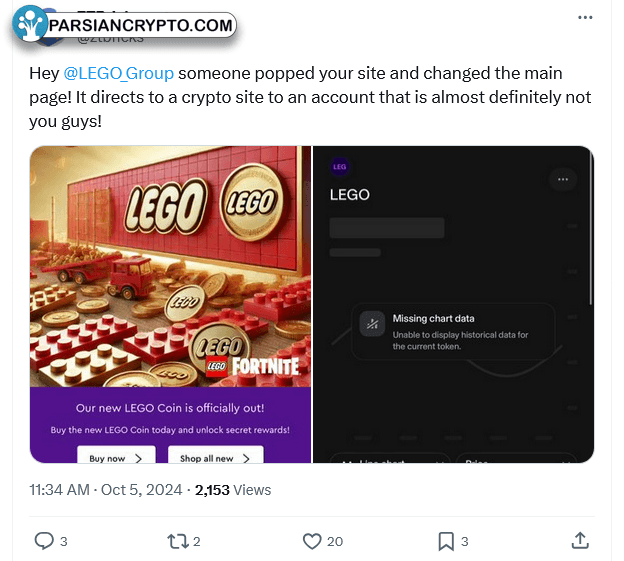Open the three-dot menu in LEGO token panel
624x561 pixels.
tap(563, 179)
